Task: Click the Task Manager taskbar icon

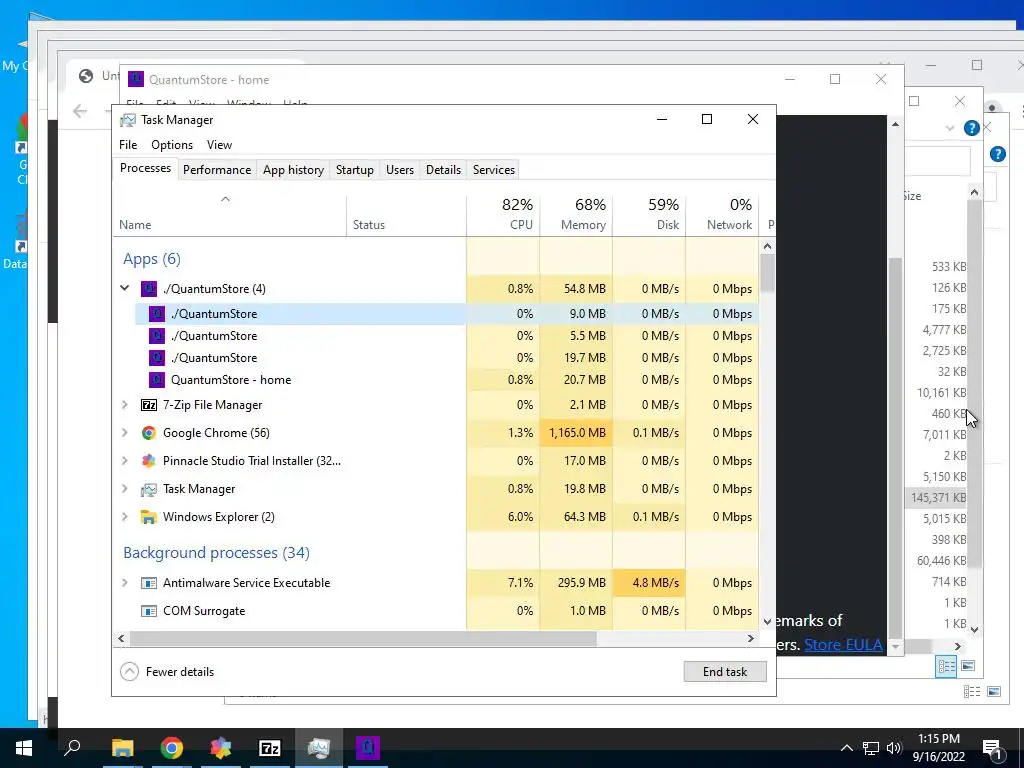Action: click(319, 748)
